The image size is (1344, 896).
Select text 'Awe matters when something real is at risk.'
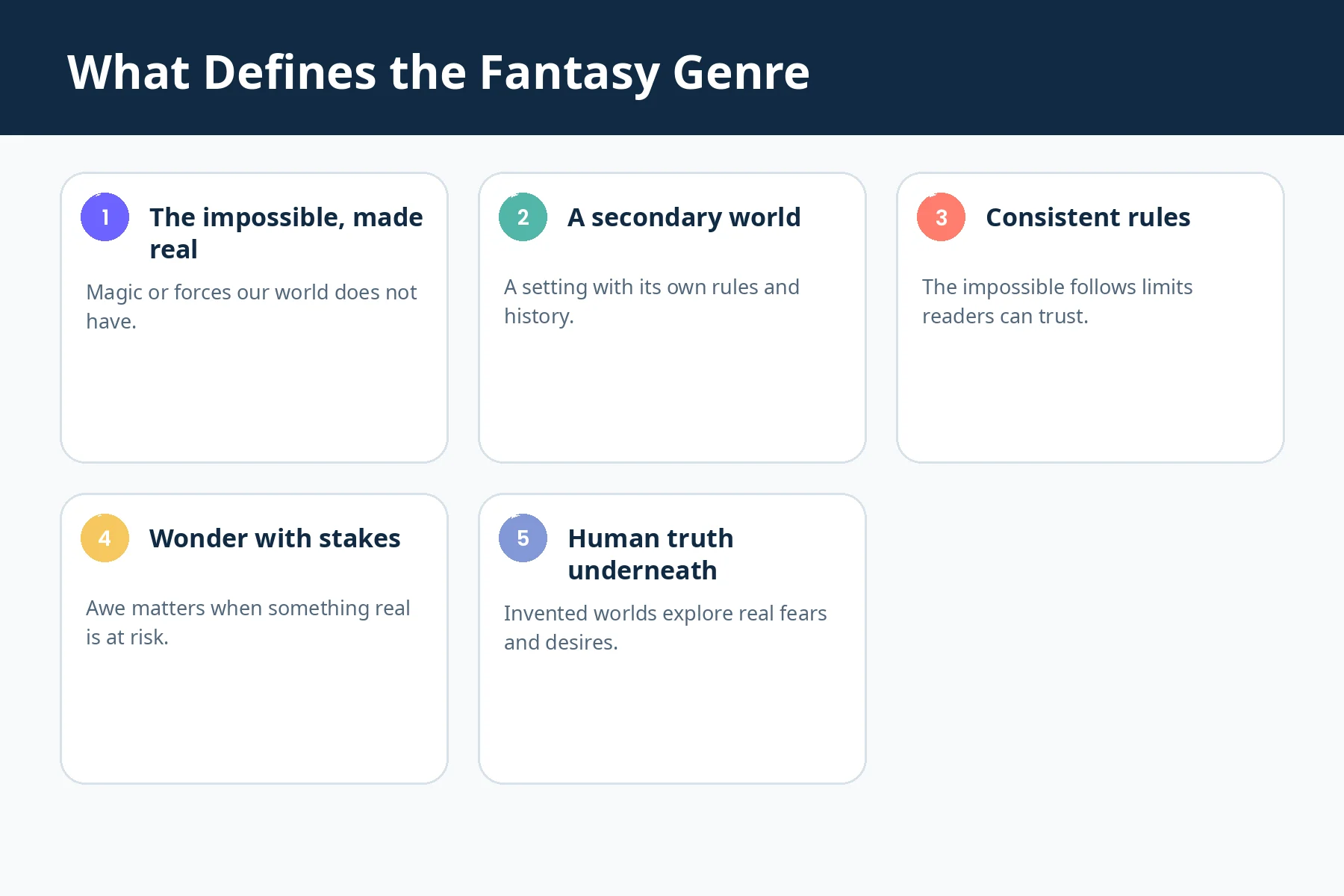pyautogui.click(x=248, y=622)
